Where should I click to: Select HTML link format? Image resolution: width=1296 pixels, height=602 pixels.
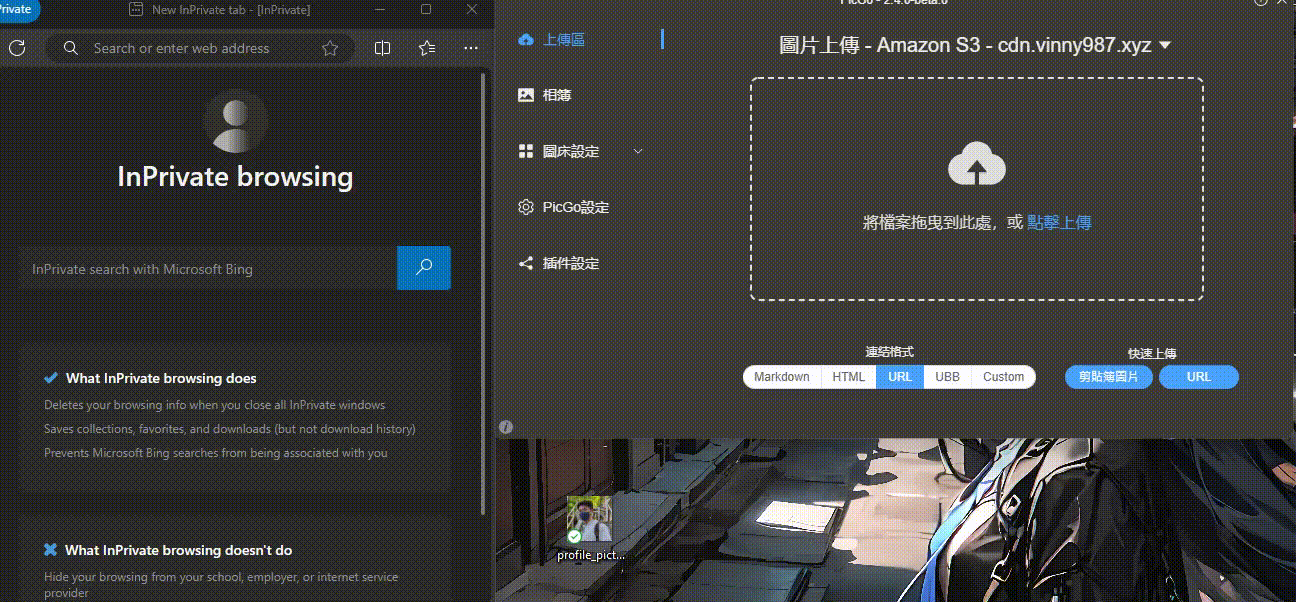[848, 377]
